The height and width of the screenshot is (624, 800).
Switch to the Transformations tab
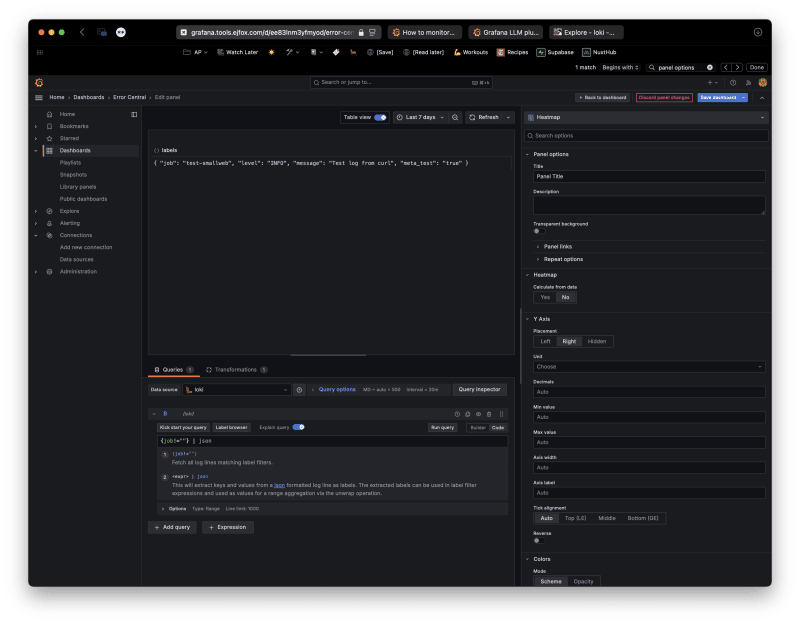235,369
